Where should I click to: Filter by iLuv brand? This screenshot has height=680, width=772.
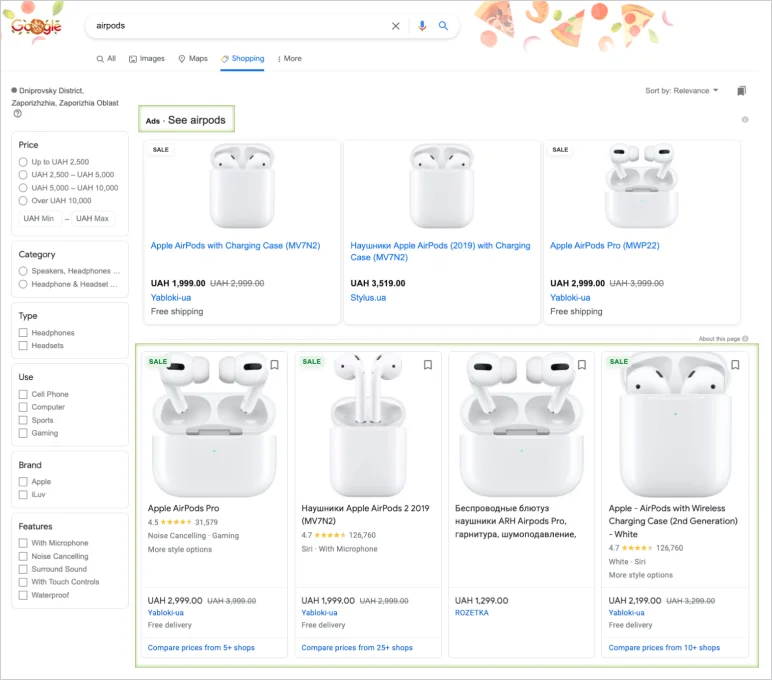pos(23,494)
